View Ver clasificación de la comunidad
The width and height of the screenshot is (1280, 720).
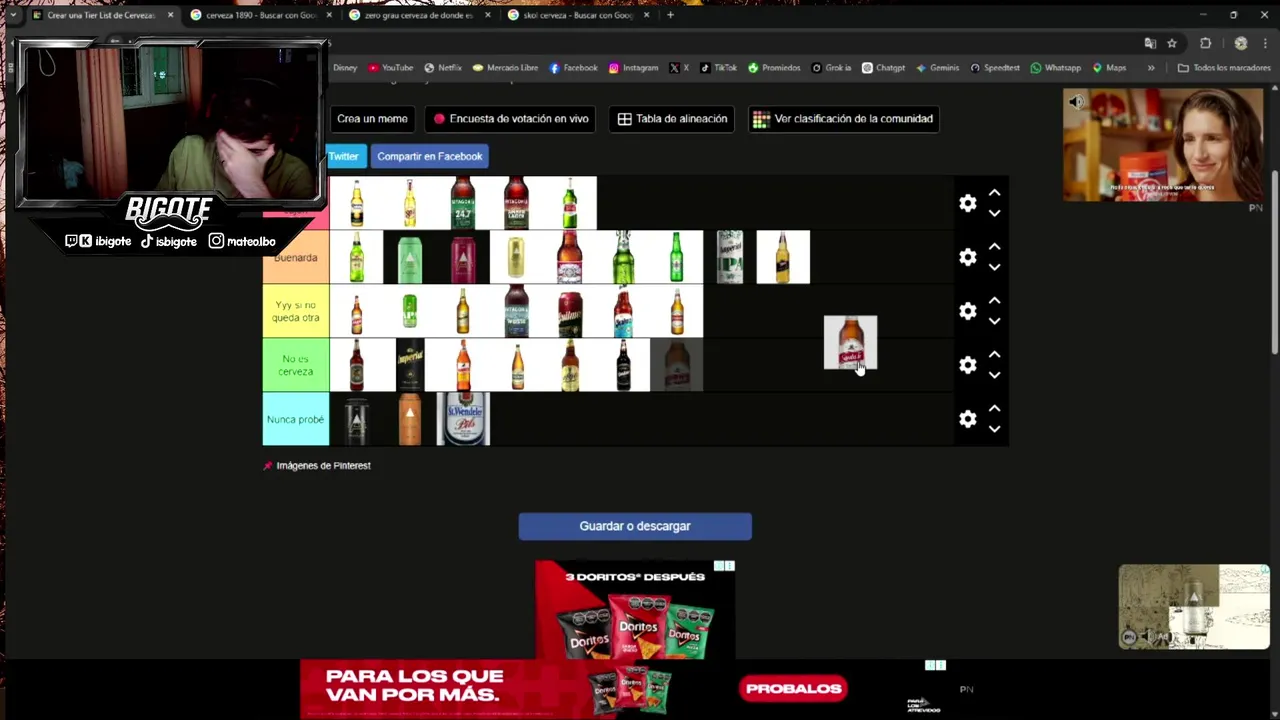click(x=843, y=119)
